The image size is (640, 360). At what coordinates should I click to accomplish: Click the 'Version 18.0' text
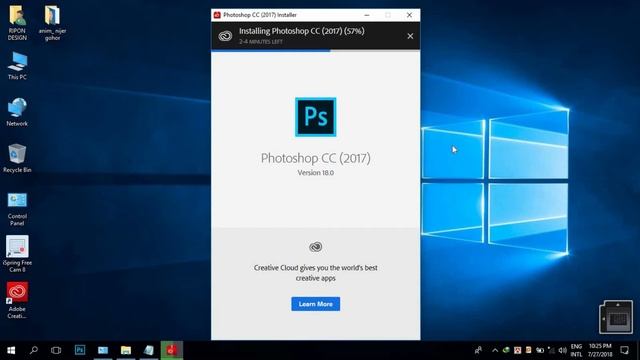pos(316,173)
